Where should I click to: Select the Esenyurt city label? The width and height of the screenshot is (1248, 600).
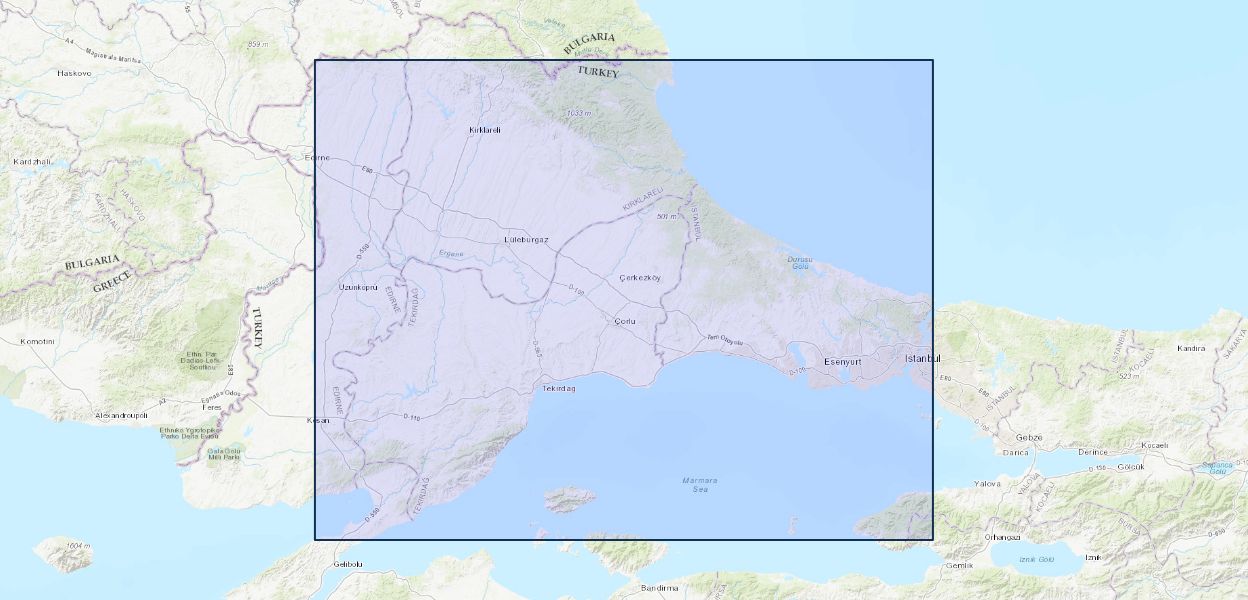(842, 361)
